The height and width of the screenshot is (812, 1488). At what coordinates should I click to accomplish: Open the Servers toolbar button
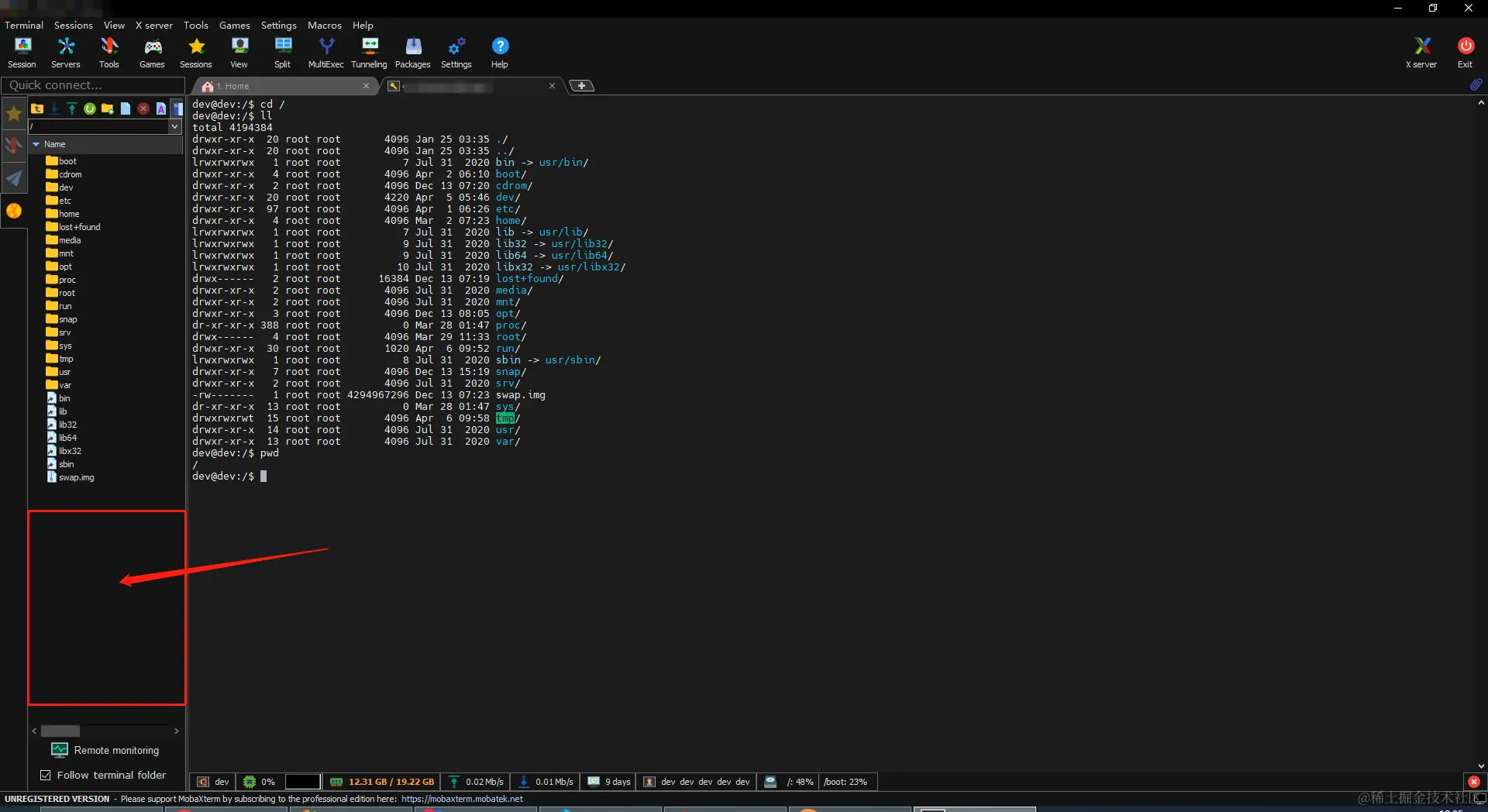point(66,53)
